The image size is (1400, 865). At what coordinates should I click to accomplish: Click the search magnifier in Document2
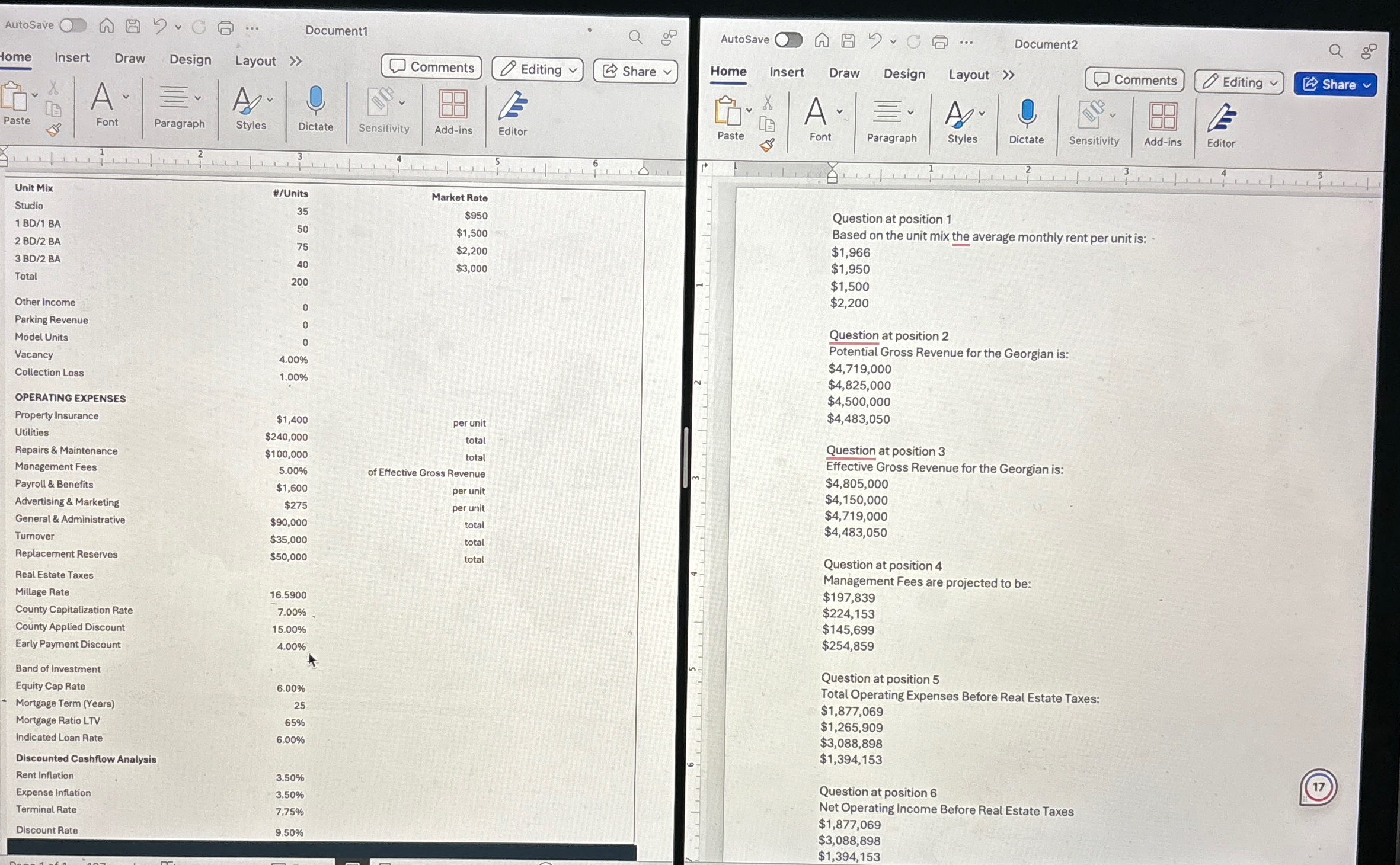[1335, 51]
